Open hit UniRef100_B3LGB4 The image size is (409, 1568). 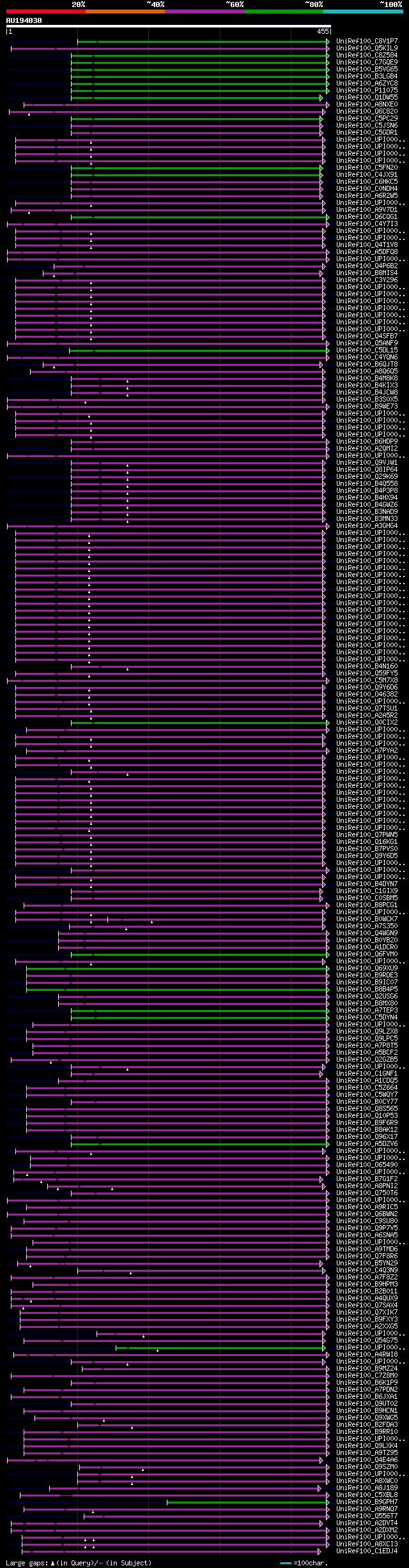pos(367,76)
